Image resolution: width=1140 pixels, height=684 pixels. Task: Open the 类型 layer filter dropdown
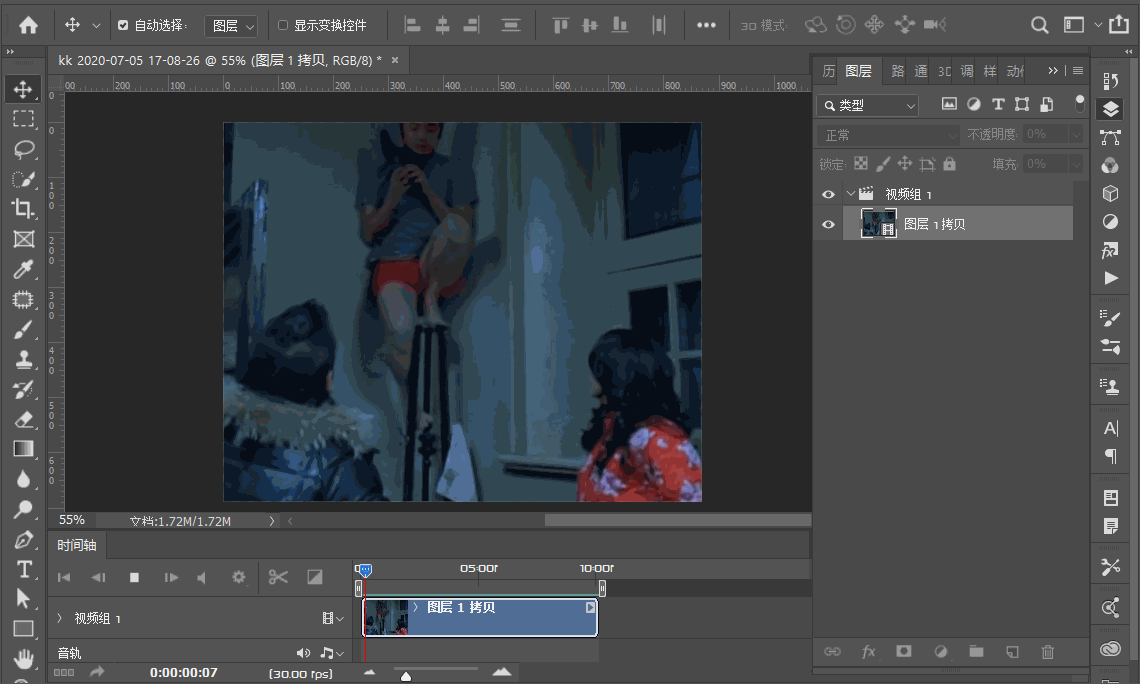(x=867, y=105)
